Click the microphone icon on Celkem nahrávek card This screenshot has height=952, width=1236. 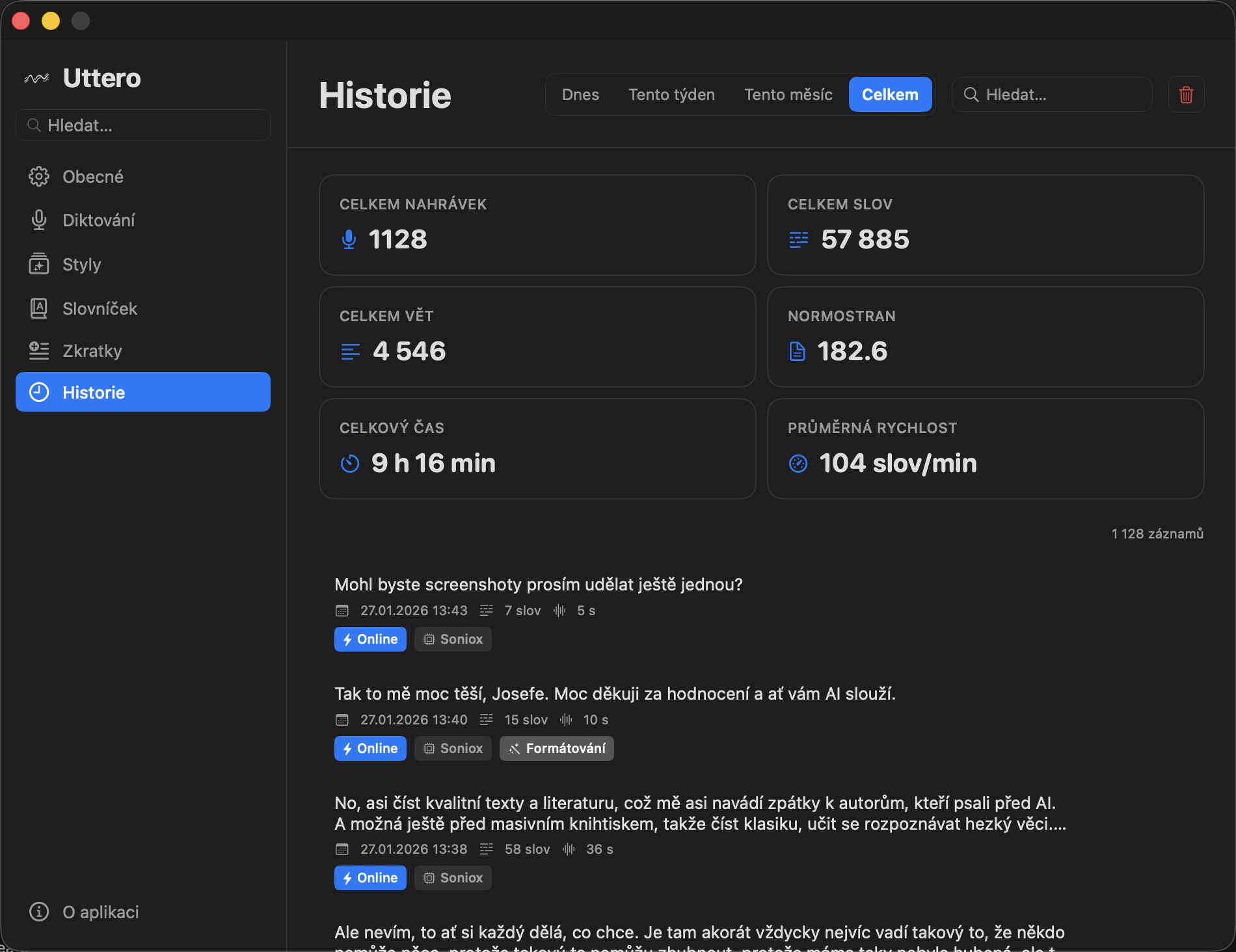[x=349, y=239]
